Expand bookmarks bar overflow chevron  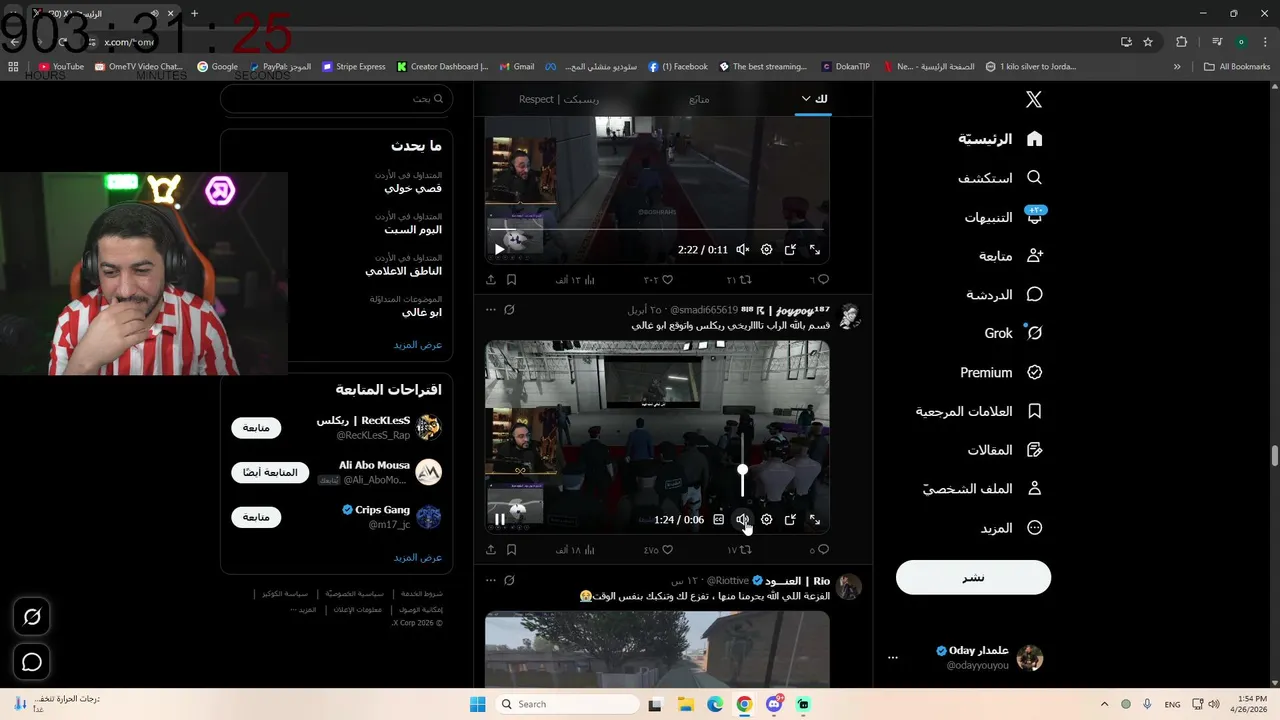click(x=1177, y=67)
